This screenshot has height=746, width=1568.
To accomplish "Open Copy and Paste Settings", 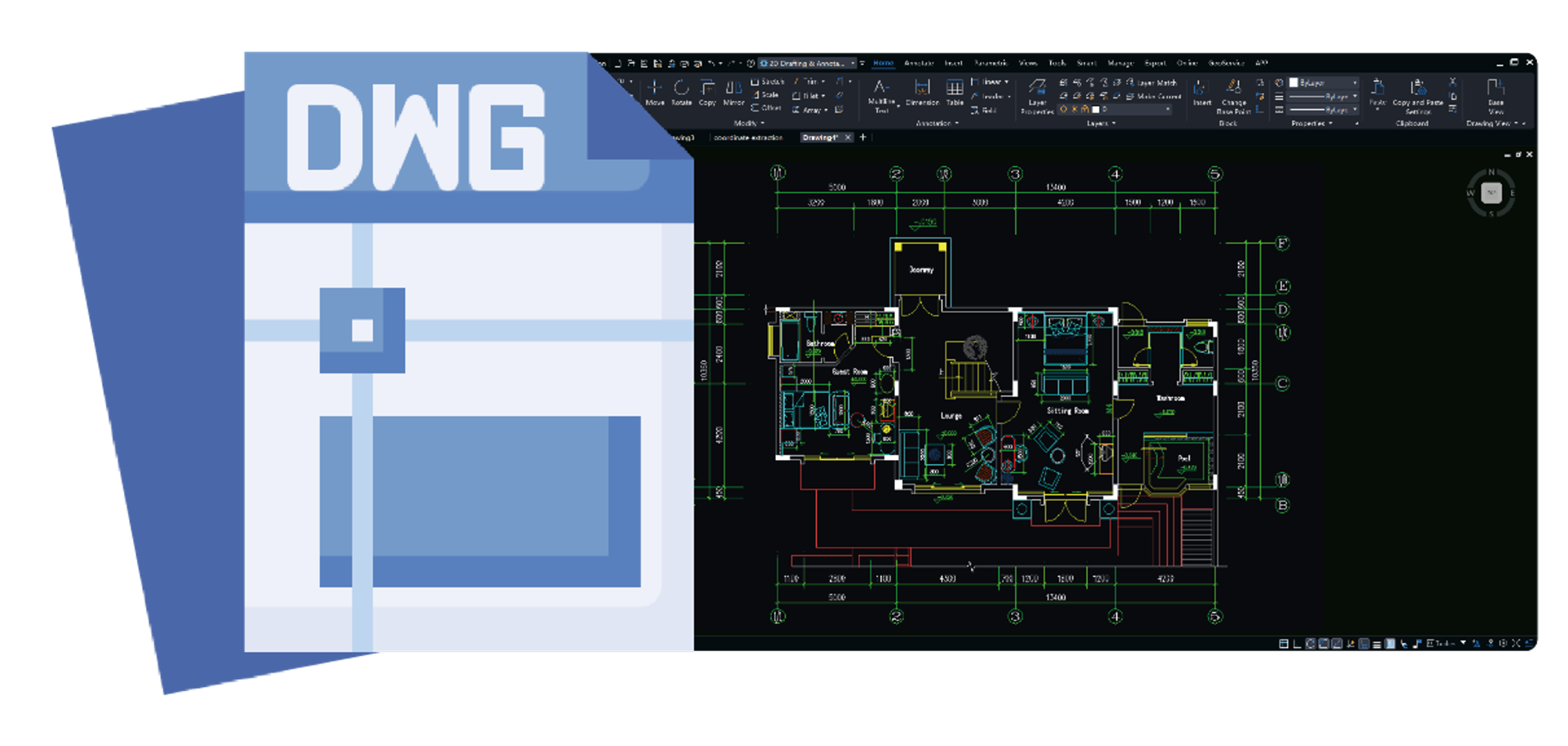I will tap(1418, 96).
